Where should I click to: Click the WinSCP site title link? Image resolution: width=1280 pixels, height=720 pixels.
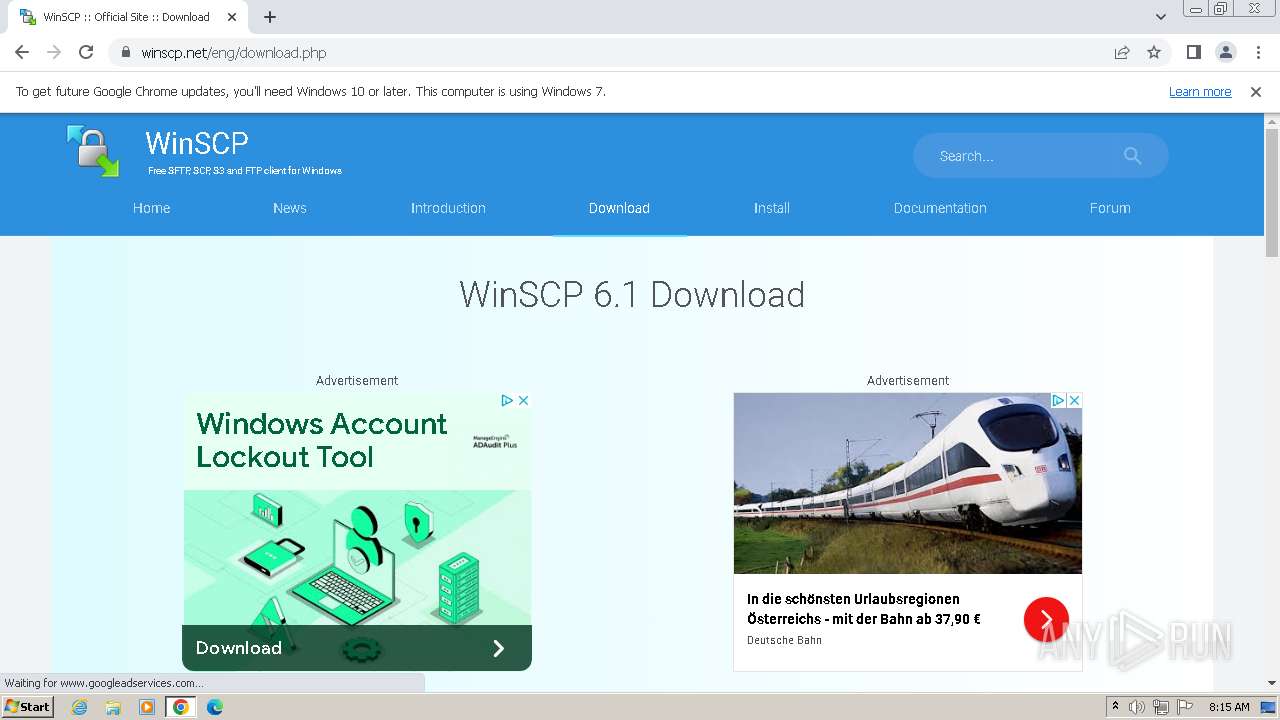[197, 143]
